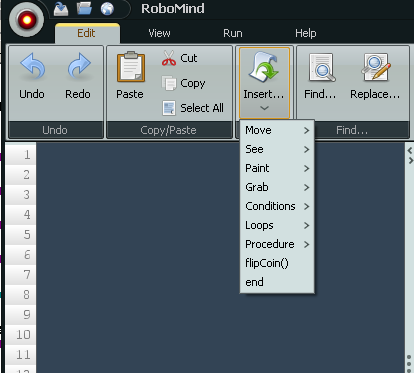The image size is (414, 373).
Task: Open the Replace... dialog
Action: pyautogui.click(x=375, y=77)
